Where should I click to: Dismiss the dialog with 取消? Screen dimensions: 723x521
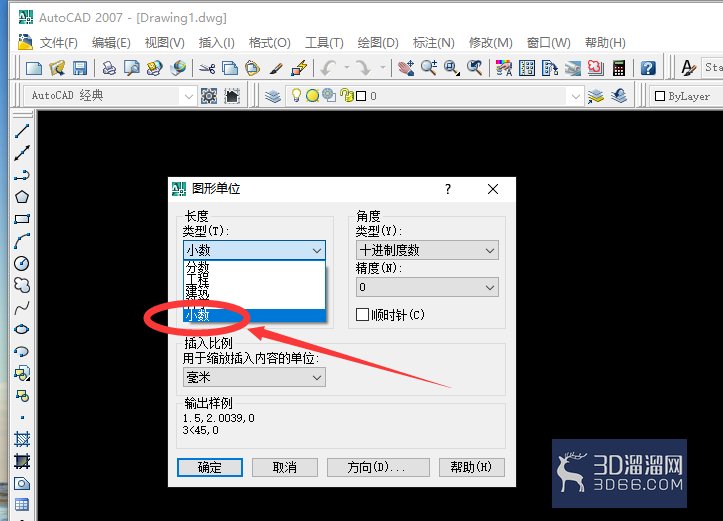tap(284, 468)
